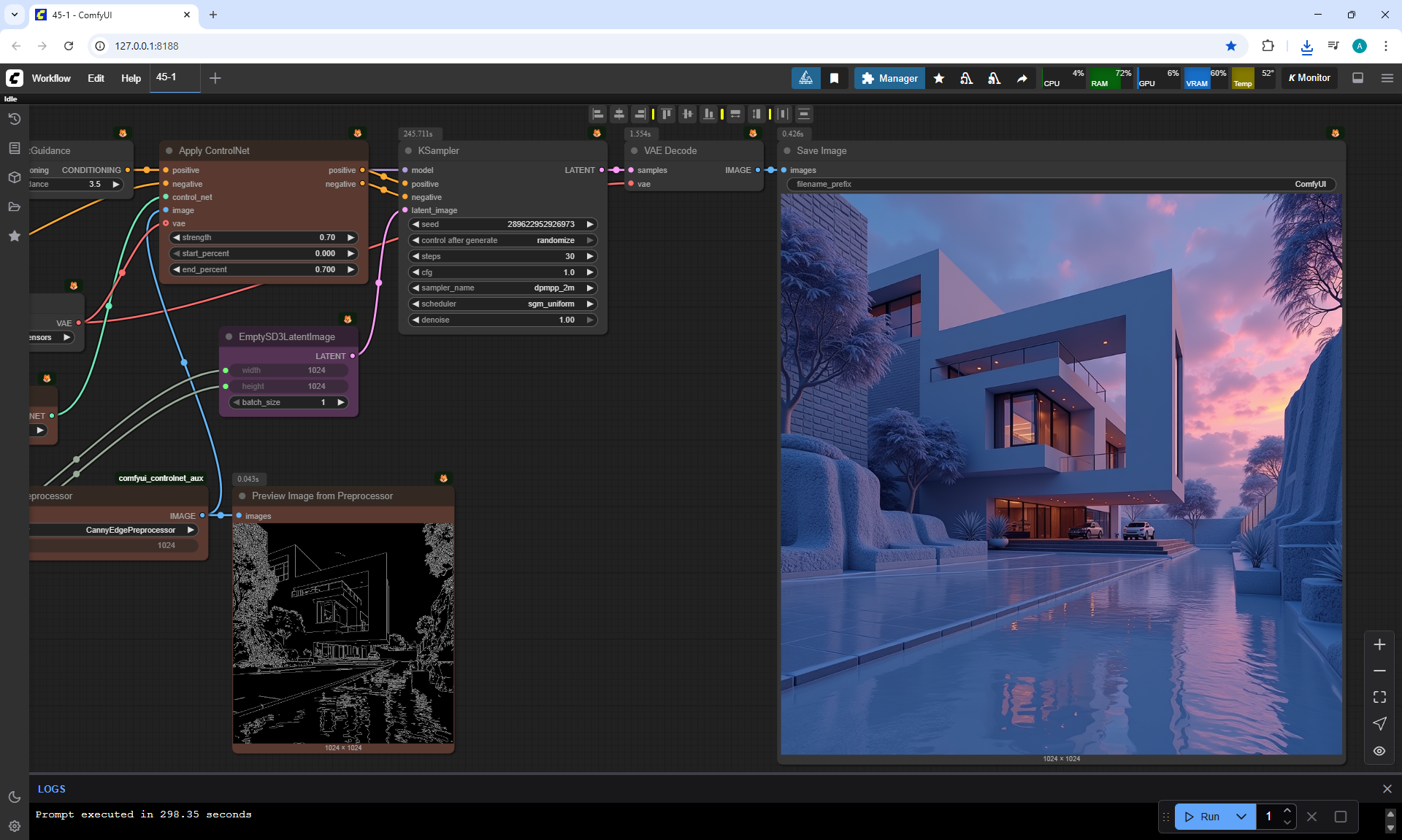
Task: Click the bookmark icon in the top toolbar
Action: point(834,78)
